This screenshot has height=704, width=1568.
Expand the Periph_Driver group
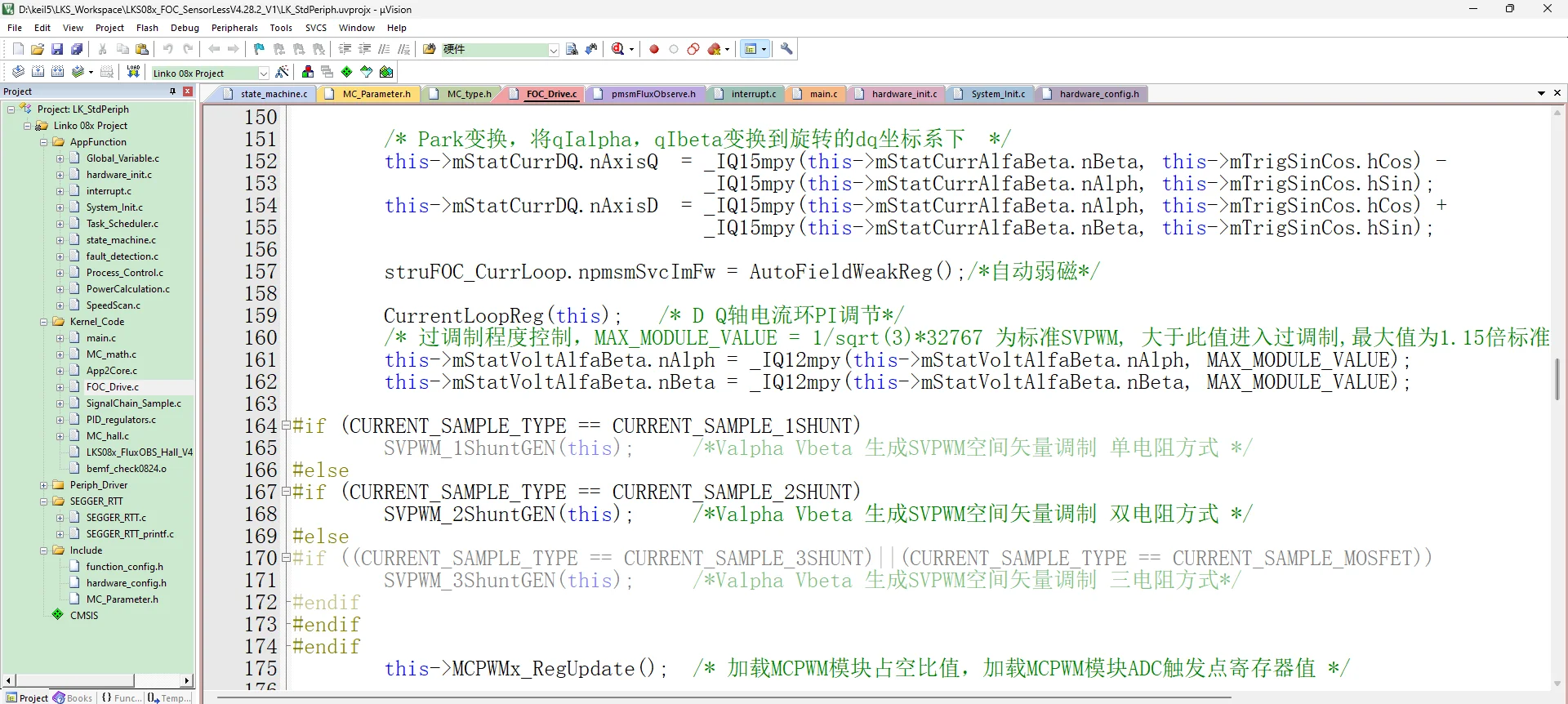click(x=44, y=485)
